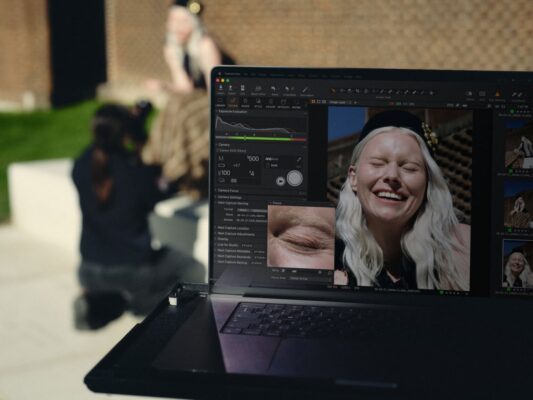
Task: Click the multi-view grid icon above viewer
Action: point(313,102)
